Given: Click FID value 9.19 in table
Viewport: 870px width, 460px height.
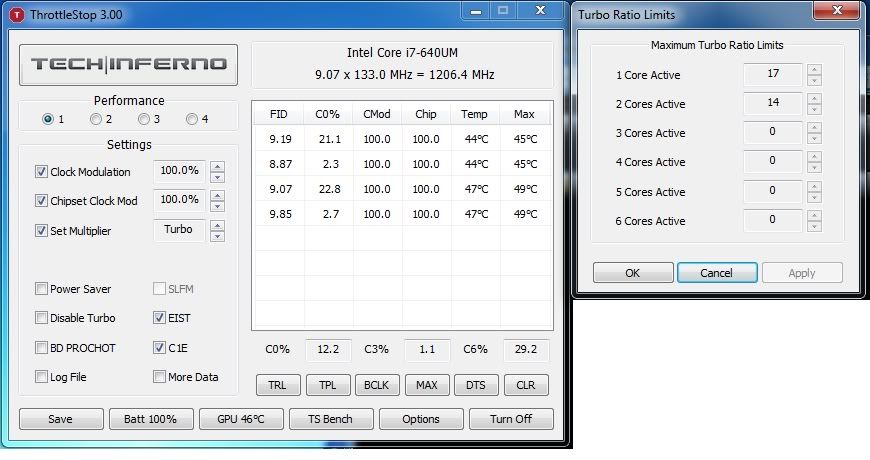Looking at the screenshot, I should pos(280,139).
